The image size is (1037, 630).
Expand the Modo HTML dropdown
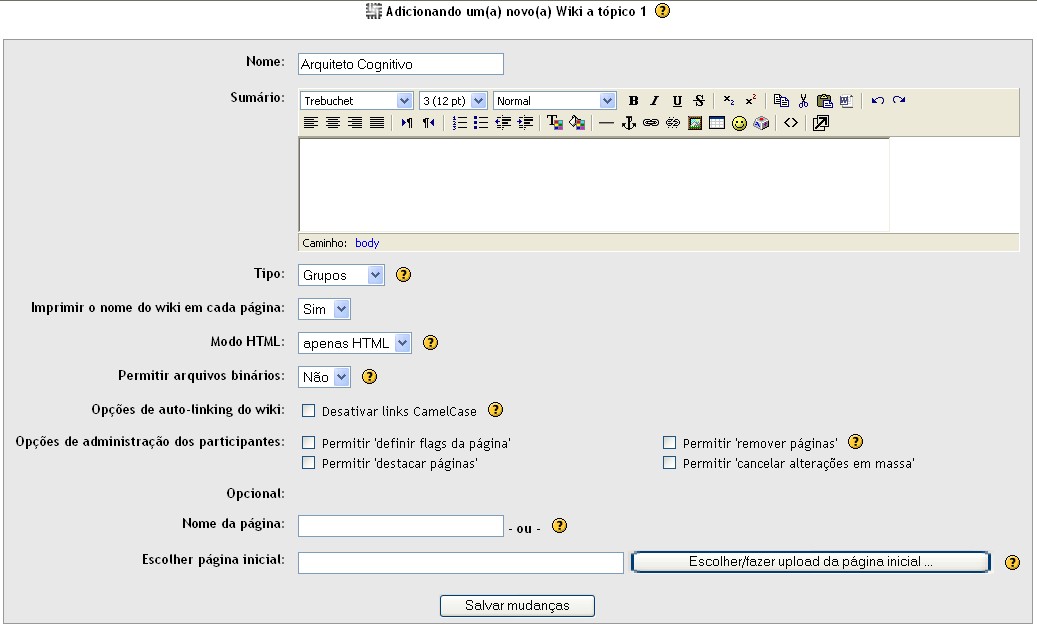pyautogui.click(x=355, y=343)
